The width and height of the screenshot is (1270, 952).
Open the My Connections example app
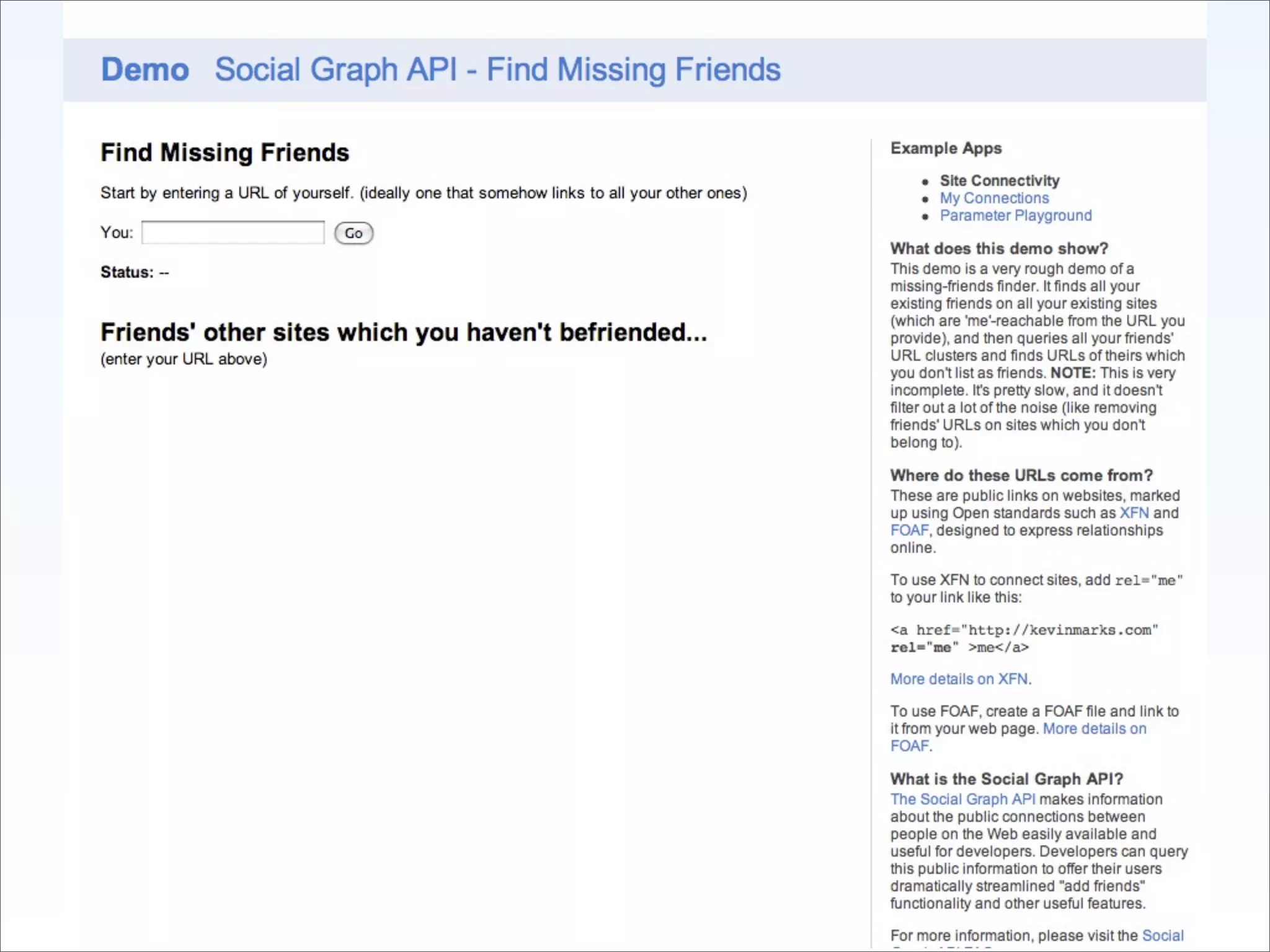[993, 198]
